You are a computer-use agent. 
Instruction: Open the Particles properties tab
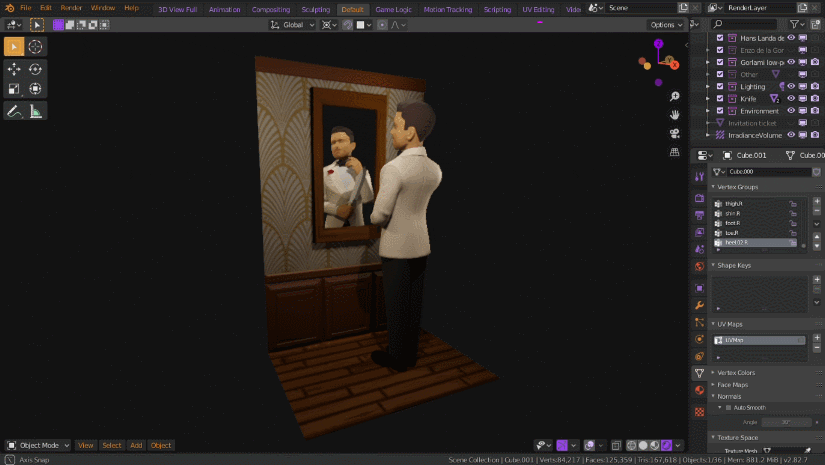click(x=699, y=322)
